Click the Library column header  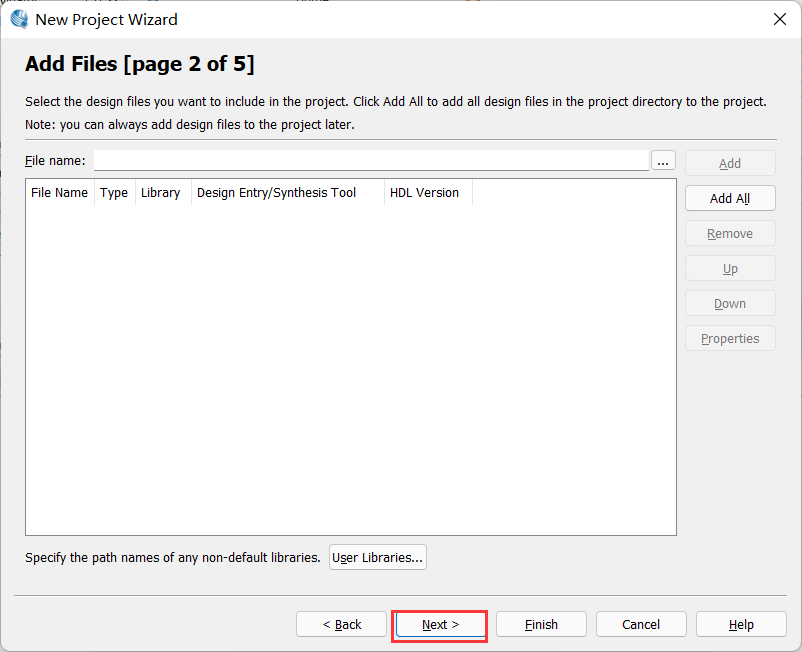163,193
